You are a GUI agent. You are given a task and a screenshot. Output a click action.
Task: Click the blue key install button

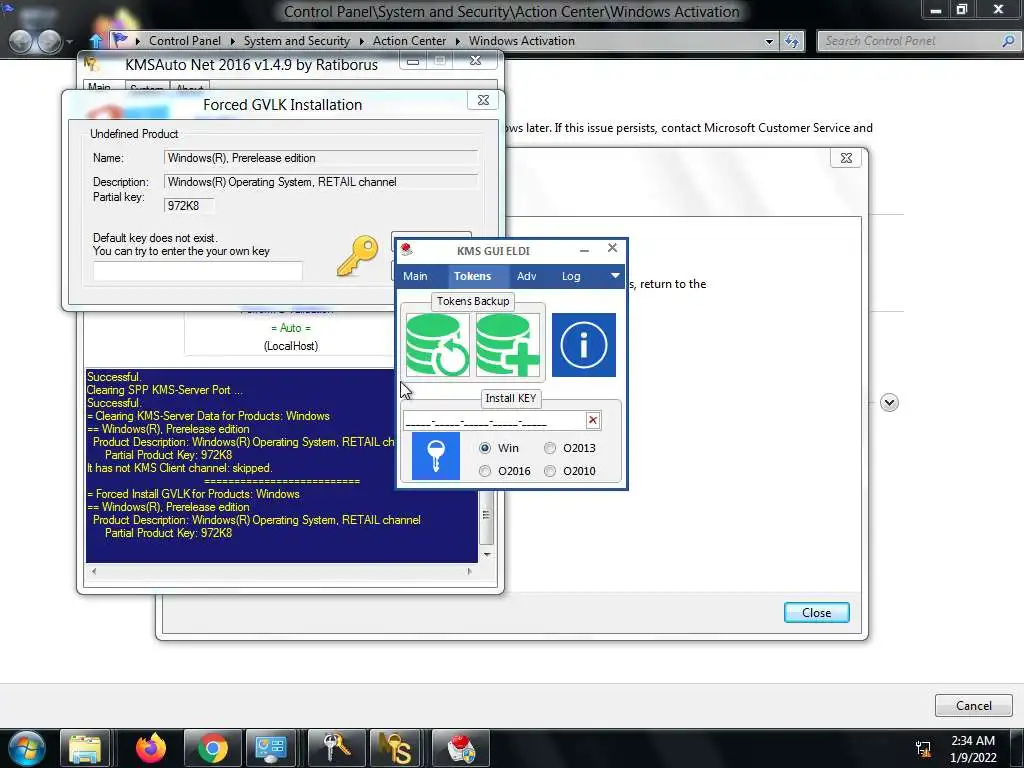tap(436, 456)
